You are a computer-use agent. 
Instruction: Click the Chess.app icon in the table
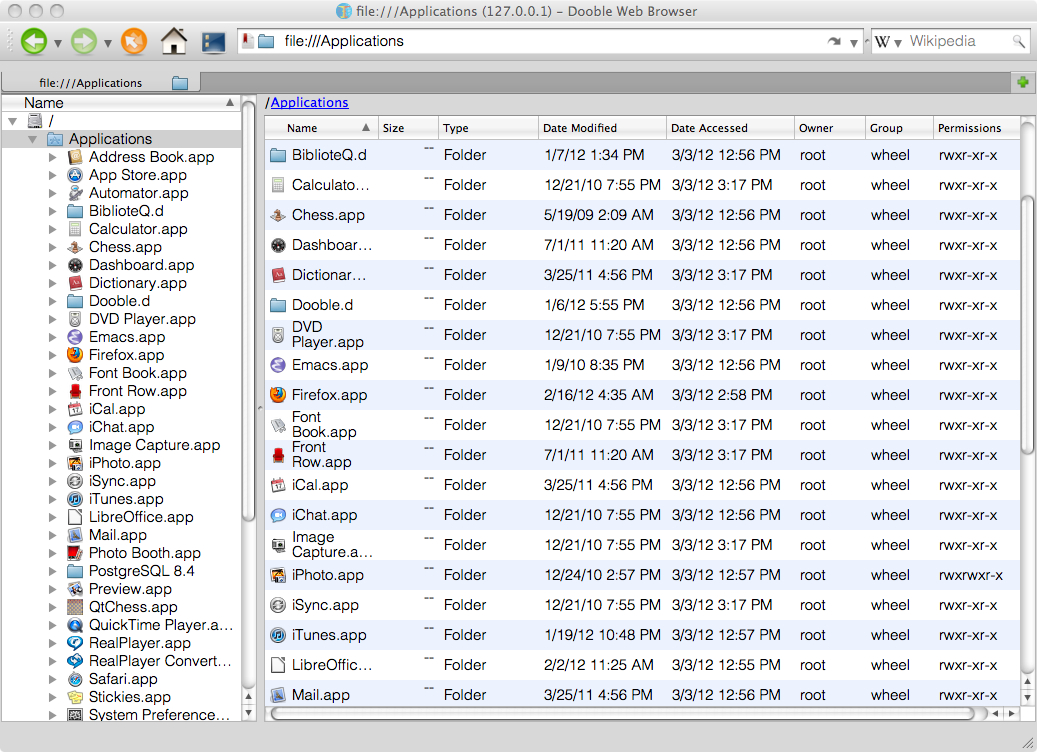(278, 215)
